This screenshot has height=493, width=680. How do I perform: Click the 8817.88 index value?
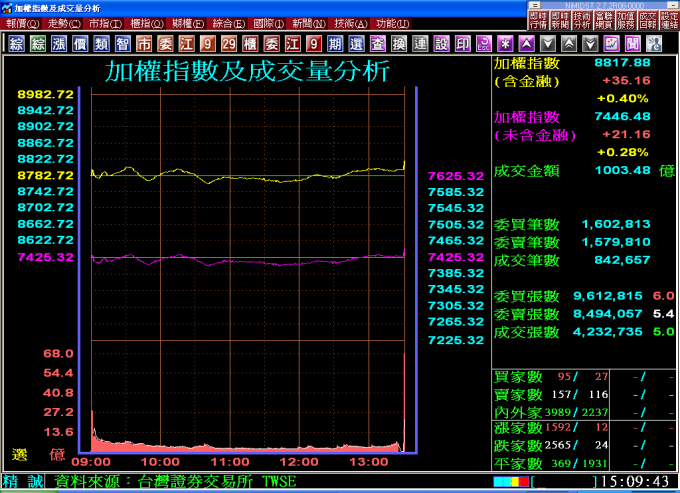[622, 63]
